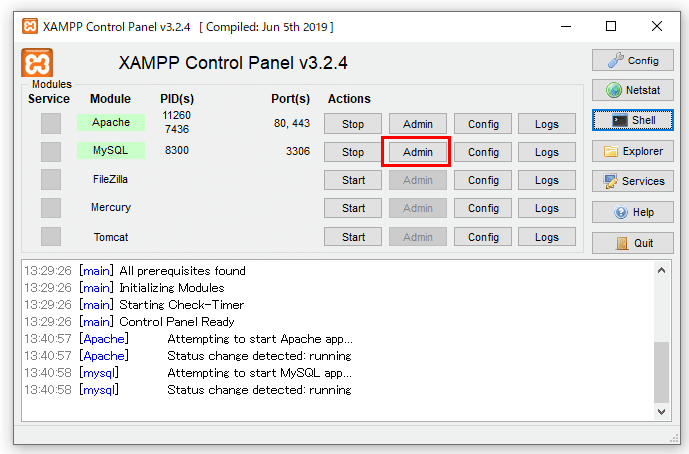Viewport: 689px width, 454px height.
Task: Start the Mercury module
Action: [353, 208]
